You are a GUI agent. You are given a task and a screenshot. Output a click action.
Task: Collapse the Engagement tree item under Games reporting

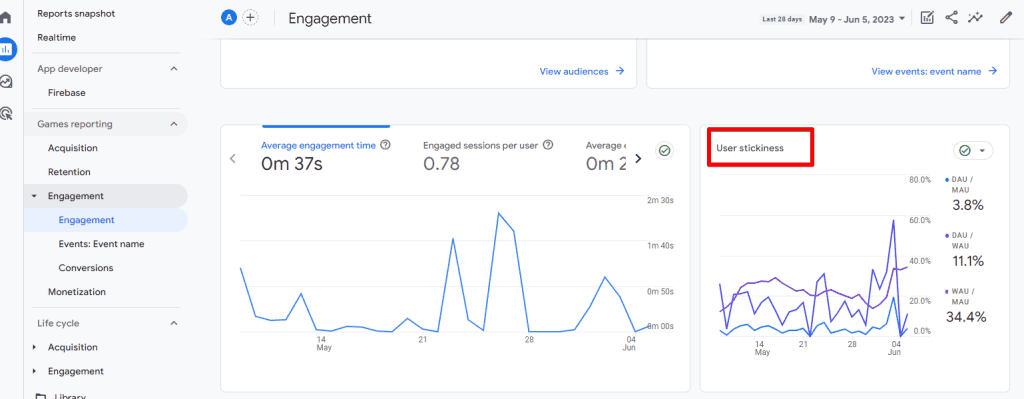tap(35, 196)
